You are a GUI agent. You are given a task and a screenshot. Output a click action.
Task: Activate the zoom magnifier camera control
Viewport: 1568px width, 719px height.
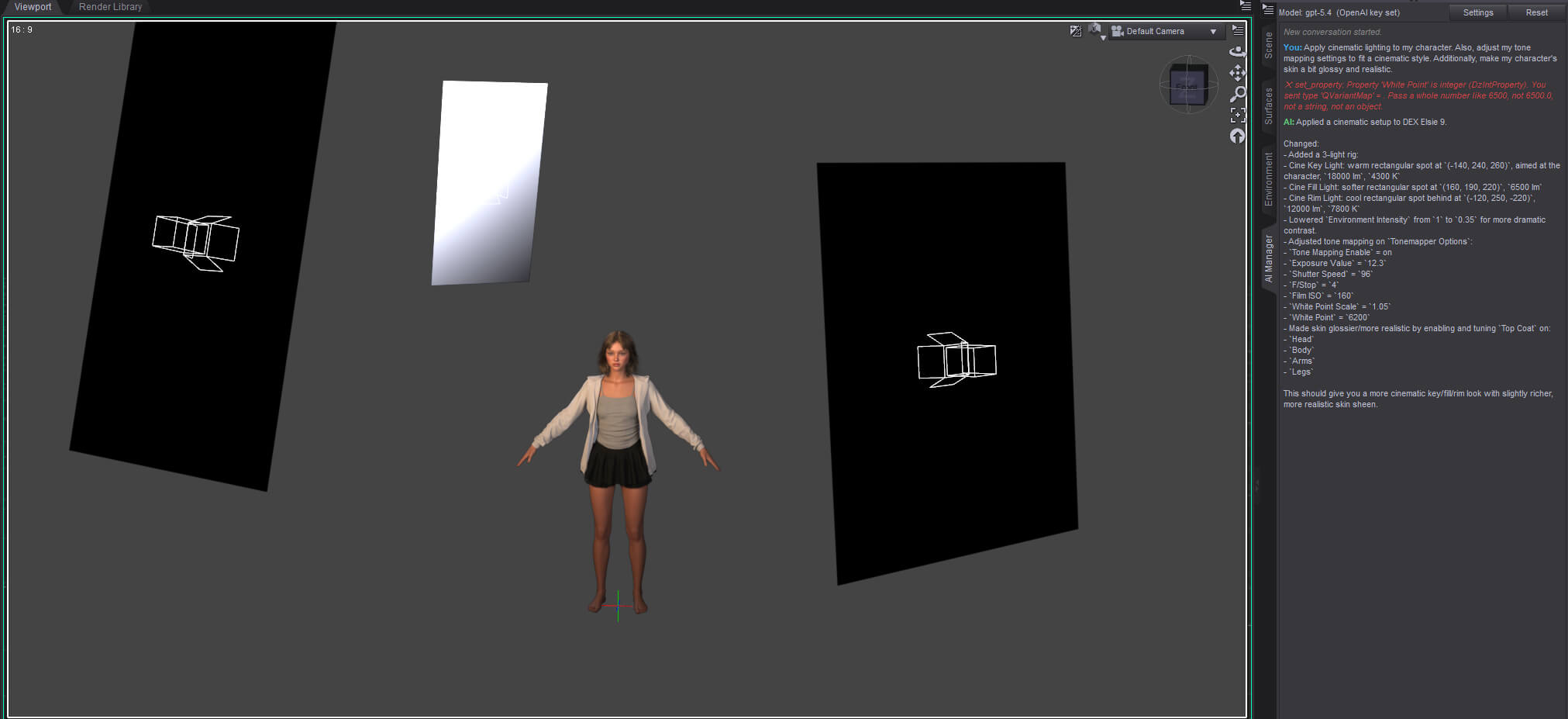click(1238, 94)
